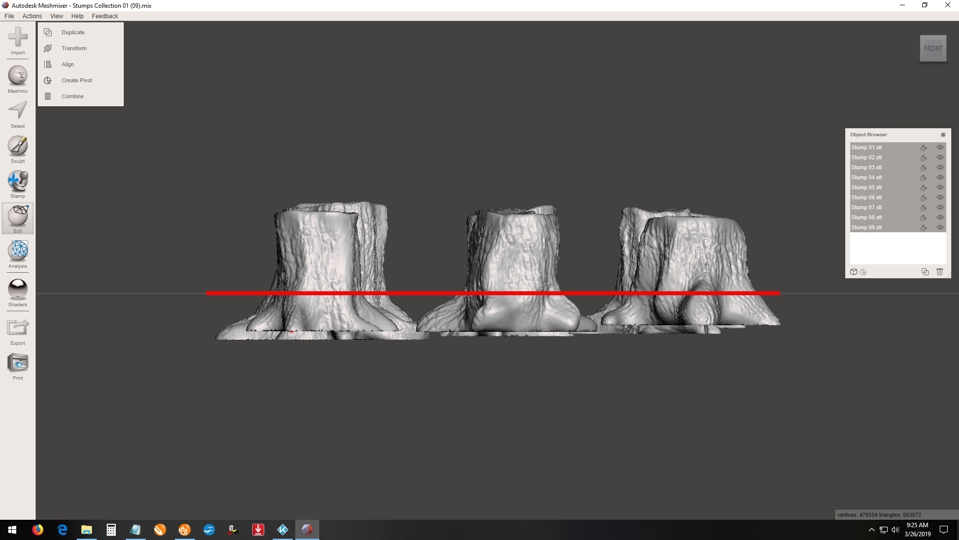Select Stump 01.stl in Object Browser

pos(867,147)
